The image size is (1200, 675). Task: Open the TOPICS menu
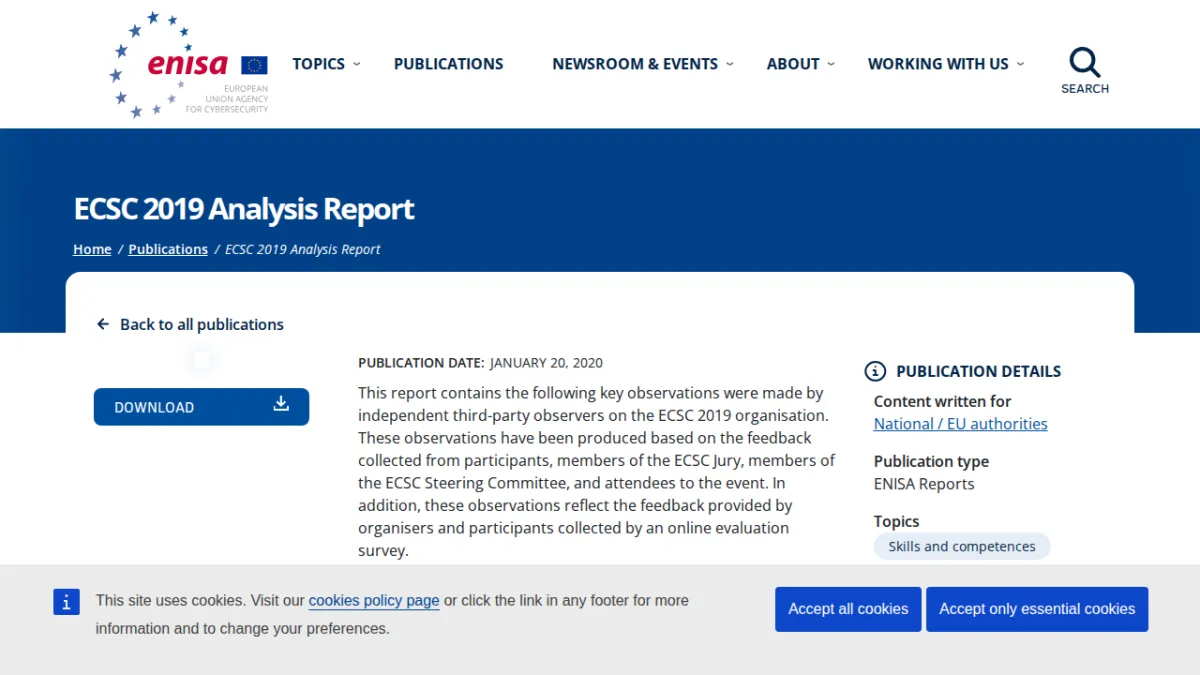coord(318,64)
